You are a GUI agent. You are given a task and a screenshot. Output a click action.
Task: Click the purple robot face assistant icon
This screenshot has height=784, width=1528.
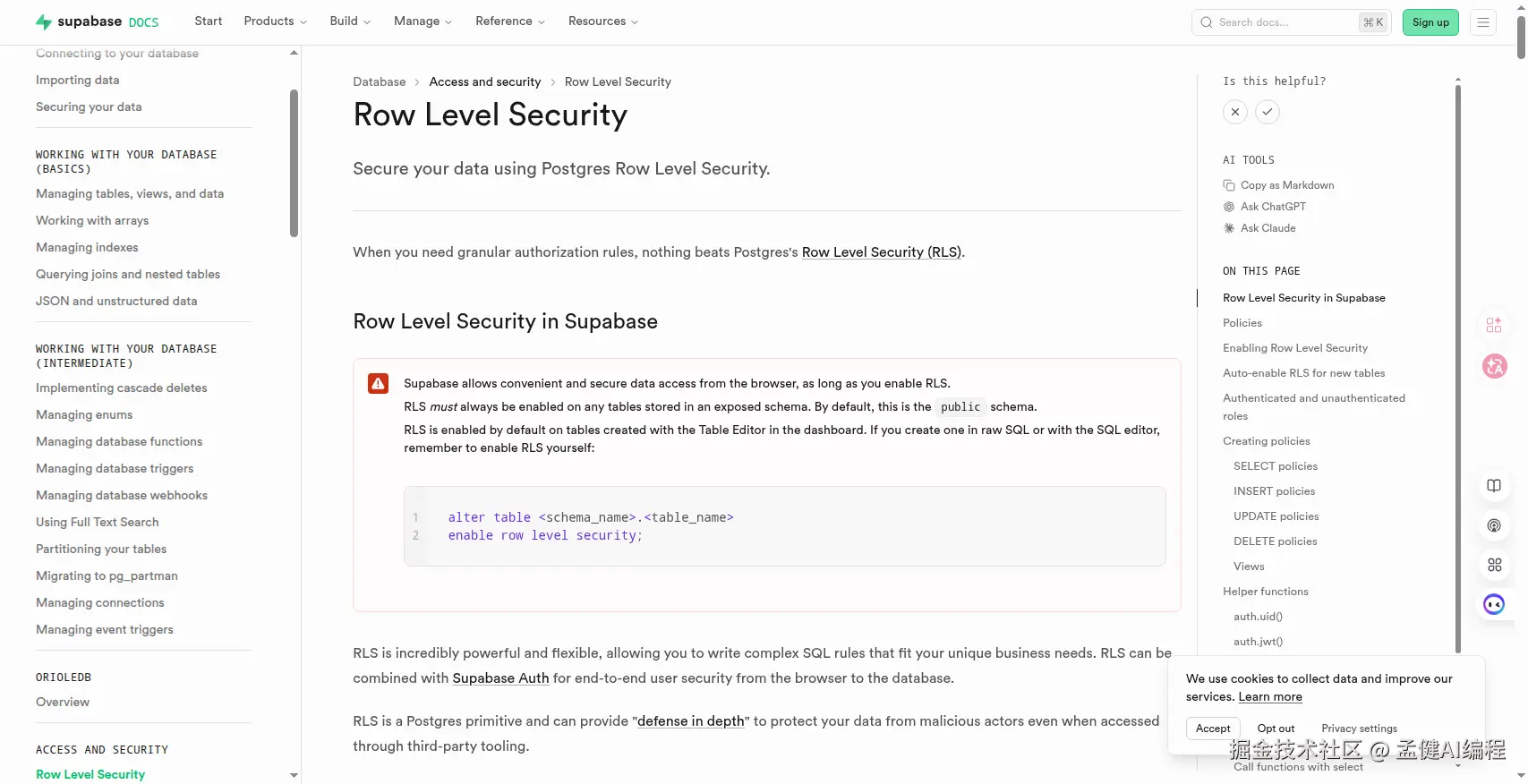[x=1494, y=605]
